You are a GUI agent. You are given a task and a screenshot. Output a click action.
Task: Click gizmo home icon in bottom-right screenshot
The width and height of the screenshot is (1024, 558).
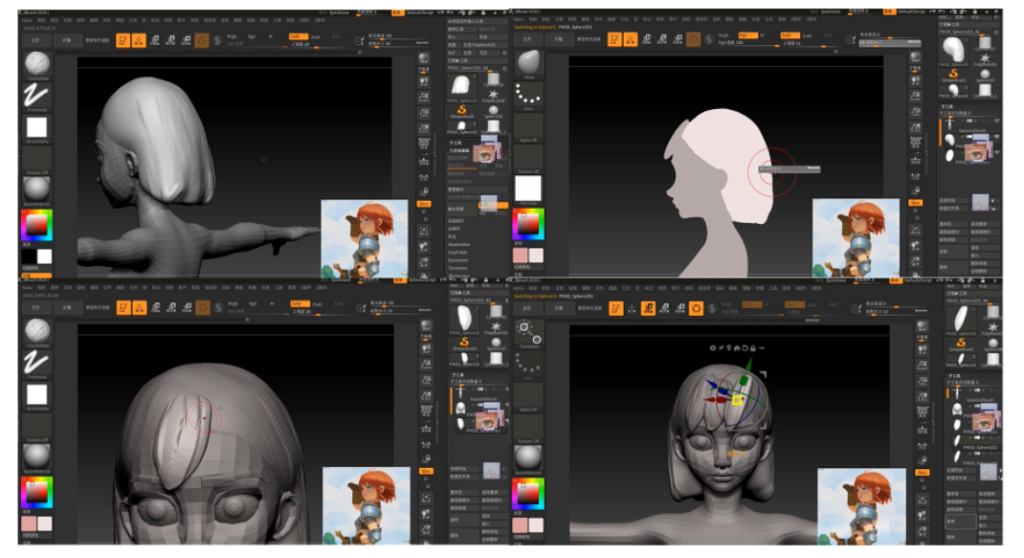click(x=737, y=348)
